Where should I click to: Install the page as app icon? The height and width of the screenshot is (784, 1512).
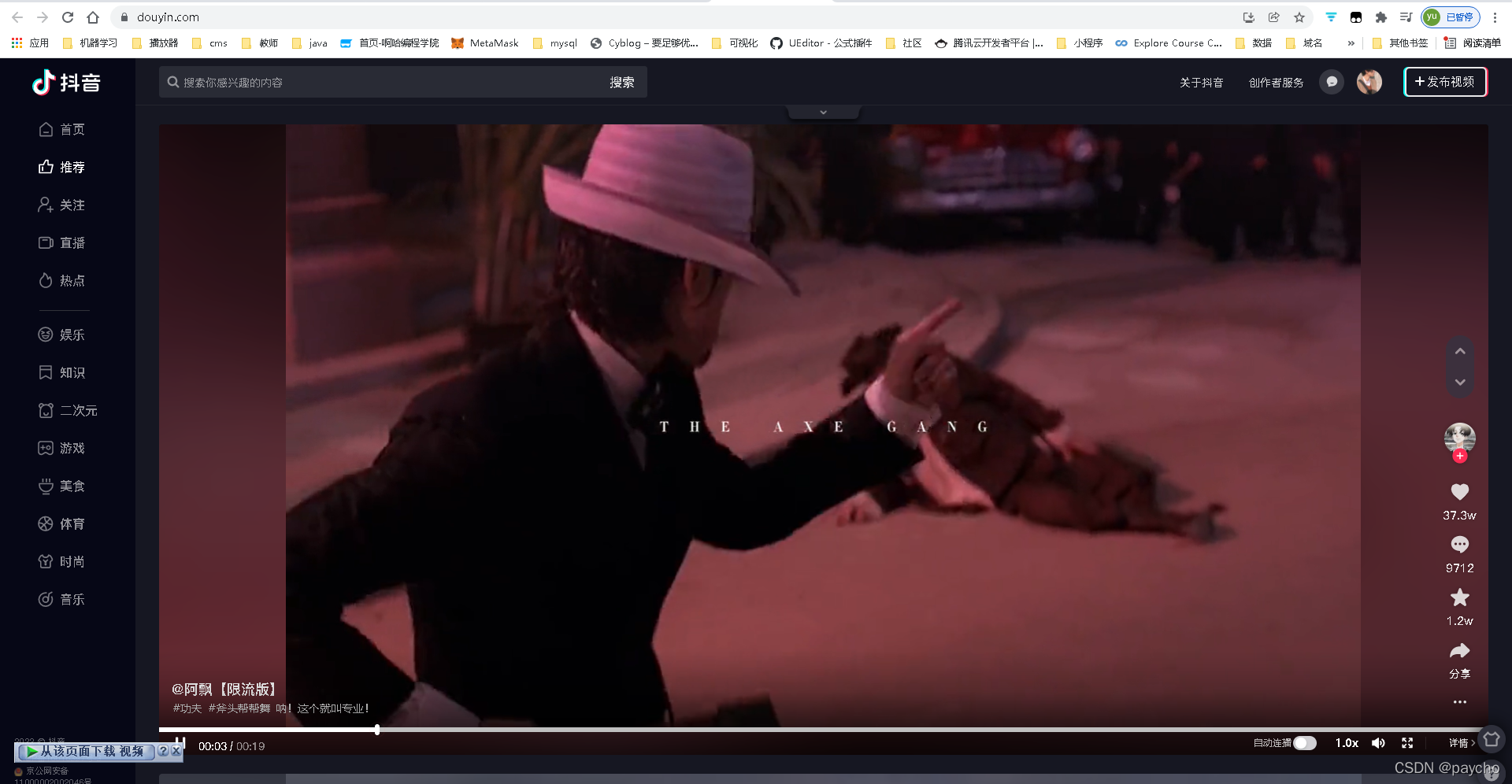1249,17
